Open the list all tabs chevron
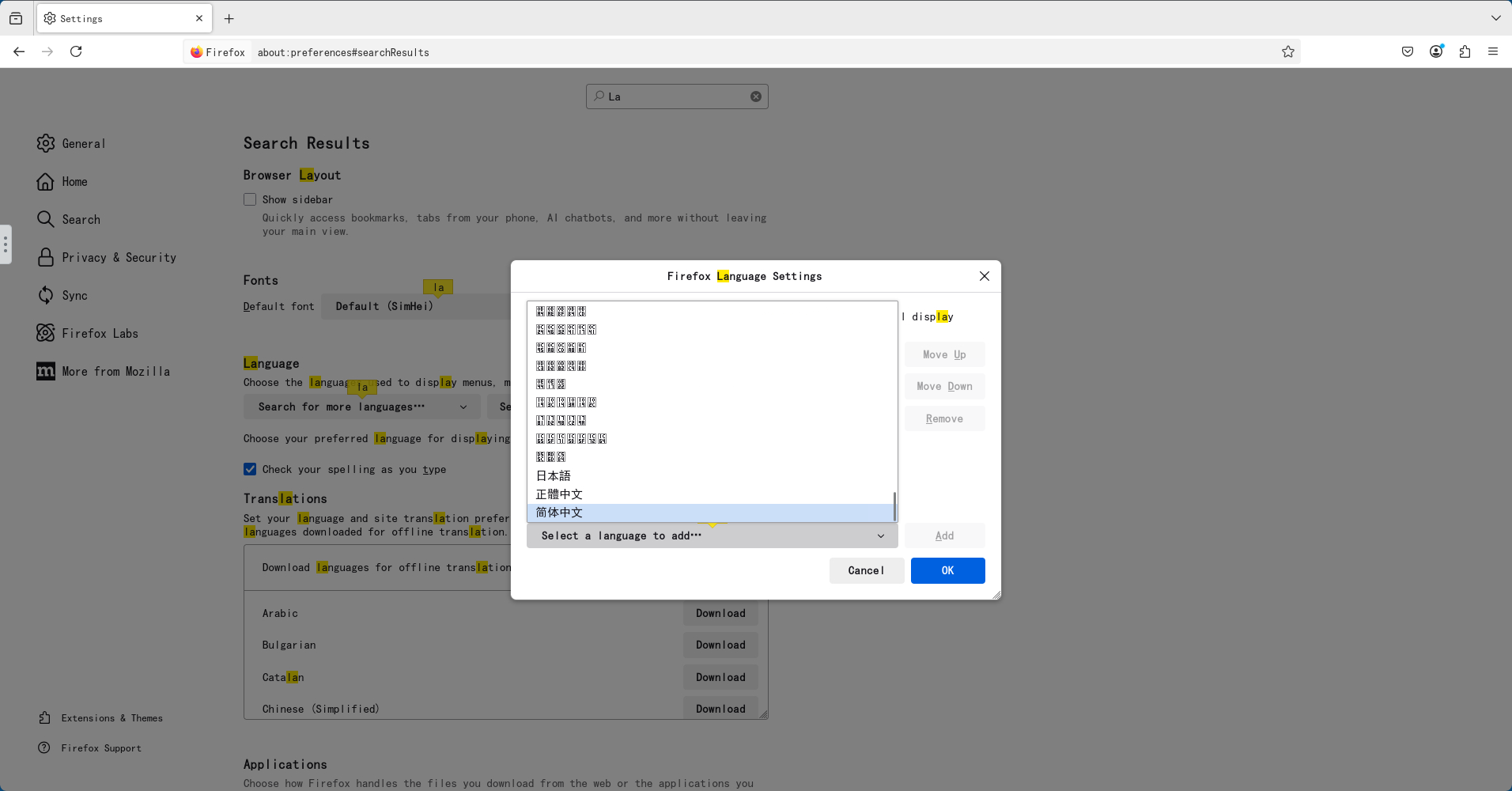This screenshot has height=791, width=1512. (x=1496, y=18)
